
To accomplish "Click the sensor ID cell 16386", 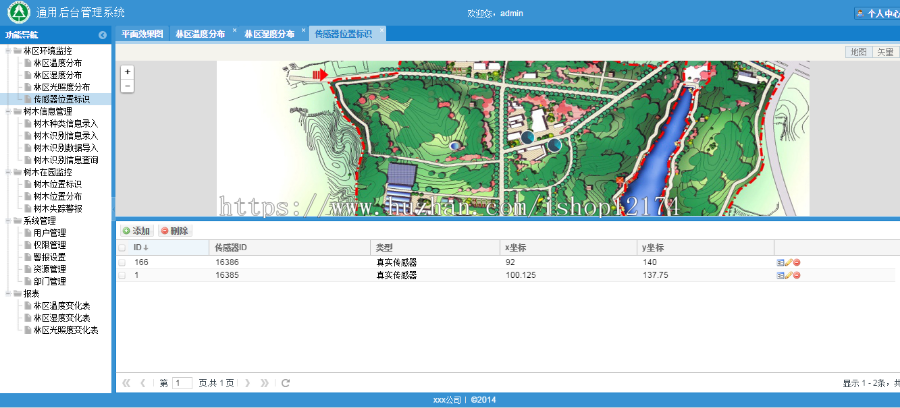I will pos(227,262).
